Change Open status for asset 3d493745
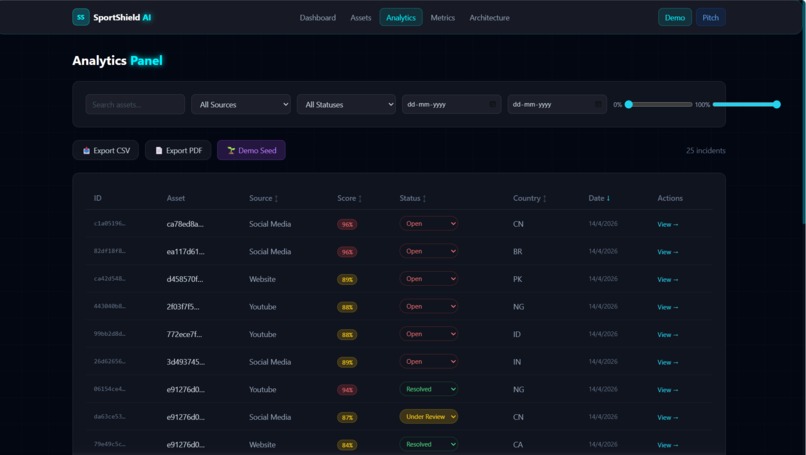 pyautogui.click(x=429, y=361)
